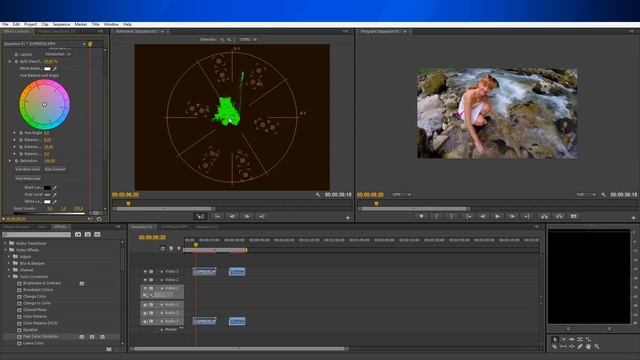The image size is (640, 360).
Task: Click Go to Out point in Program monitor
Action: click(527, 216)
